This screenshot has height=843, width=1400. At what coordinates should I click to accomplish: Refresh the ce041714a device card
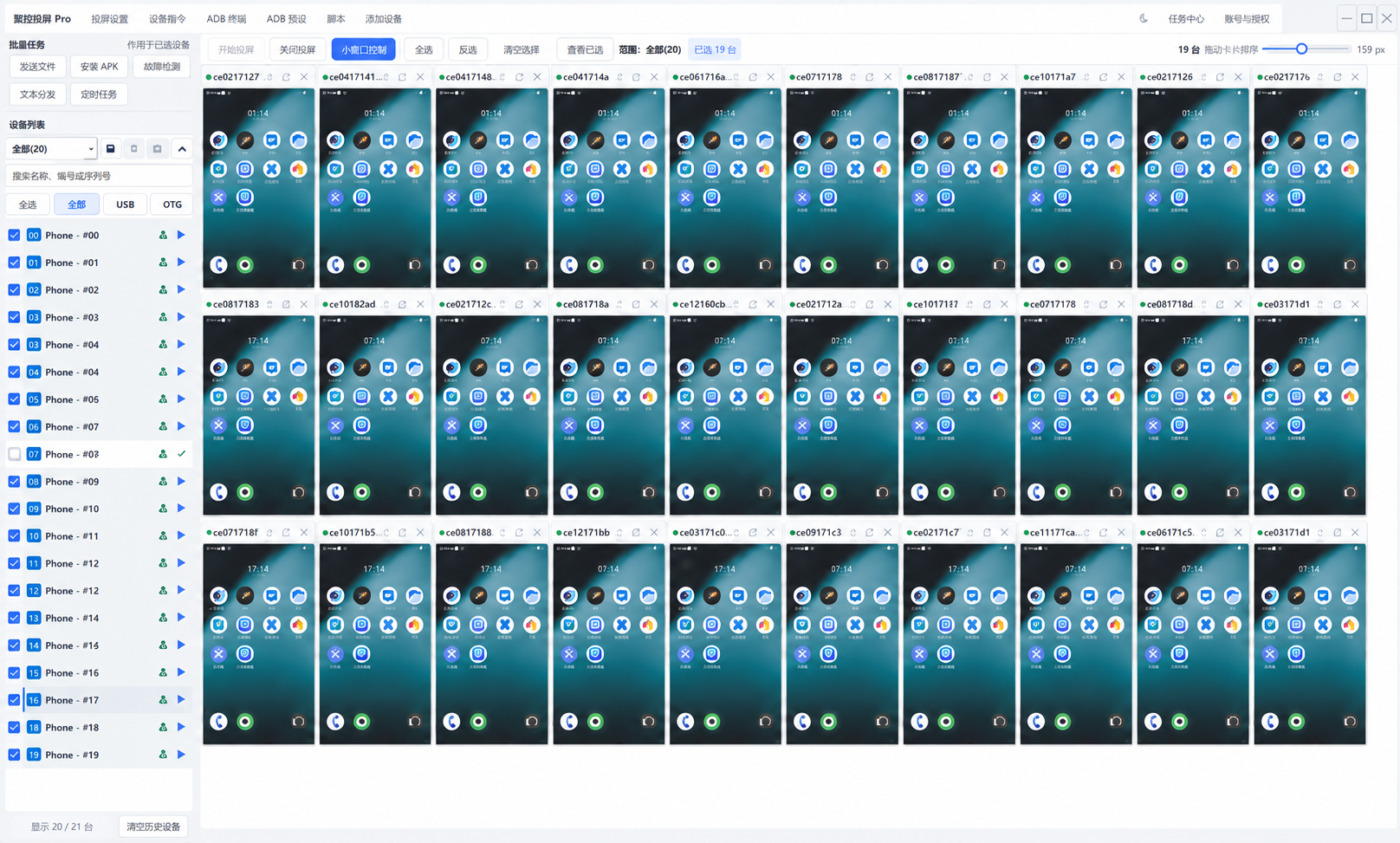pyautogui.click(x=619, y=77)
